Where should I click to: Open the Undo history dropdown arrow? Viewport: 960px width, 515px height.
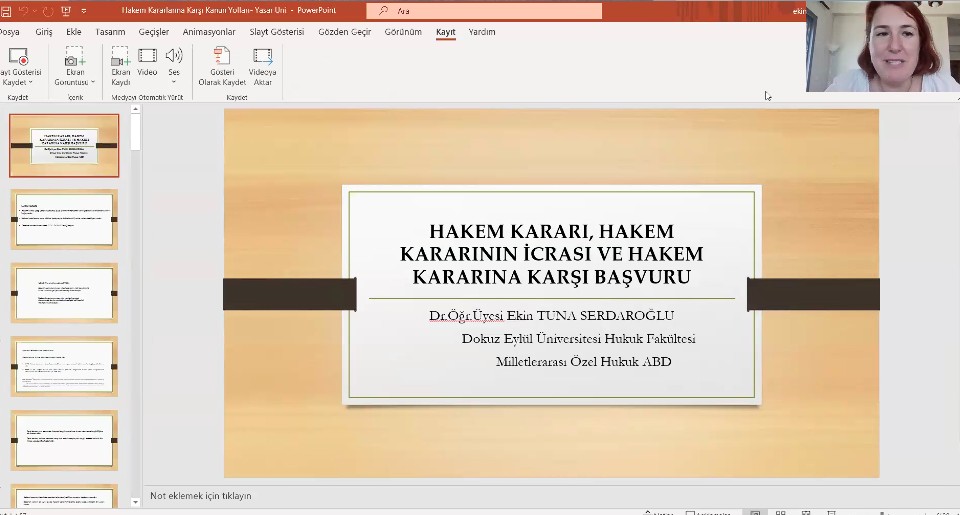[34, 11]
